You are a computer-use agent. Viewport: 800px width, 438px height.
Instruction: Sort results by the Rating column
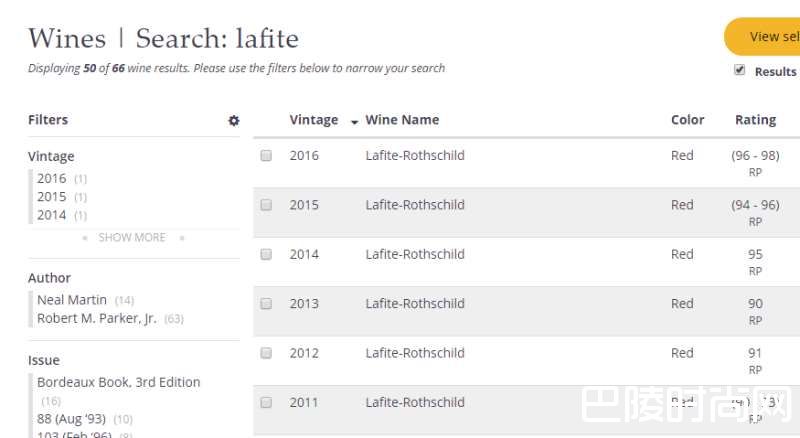tap(755, 120)
